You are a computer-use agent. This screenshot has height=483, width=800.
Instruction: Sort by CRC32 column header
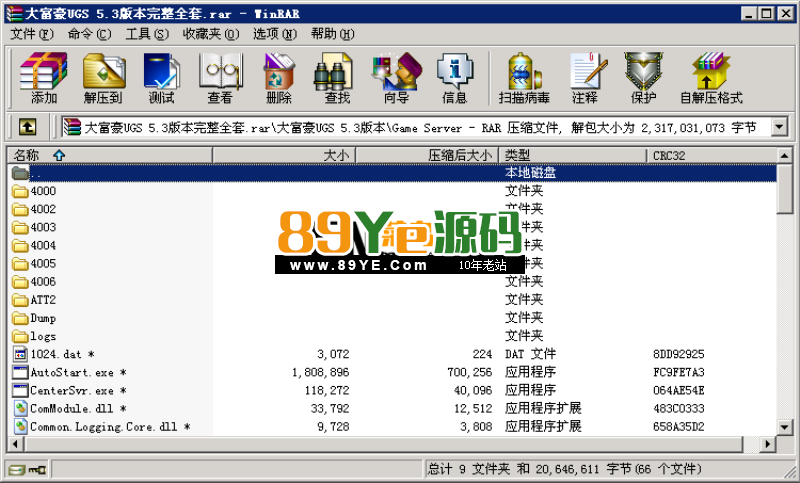711,155
